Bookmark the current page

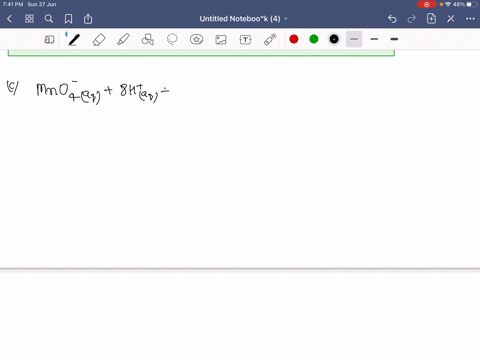point(68,19)
